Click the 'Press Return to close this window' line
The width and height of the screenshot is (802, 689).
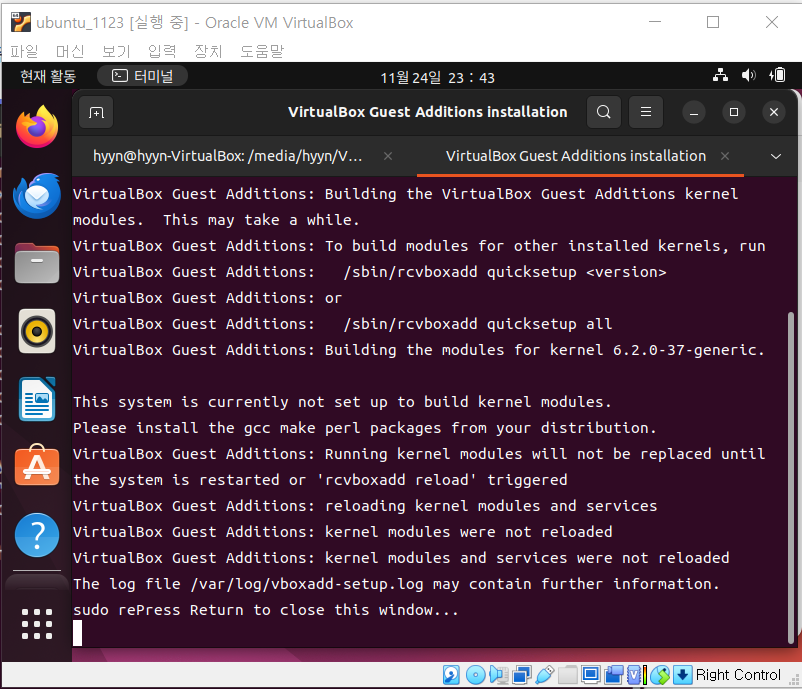[266, 610]
